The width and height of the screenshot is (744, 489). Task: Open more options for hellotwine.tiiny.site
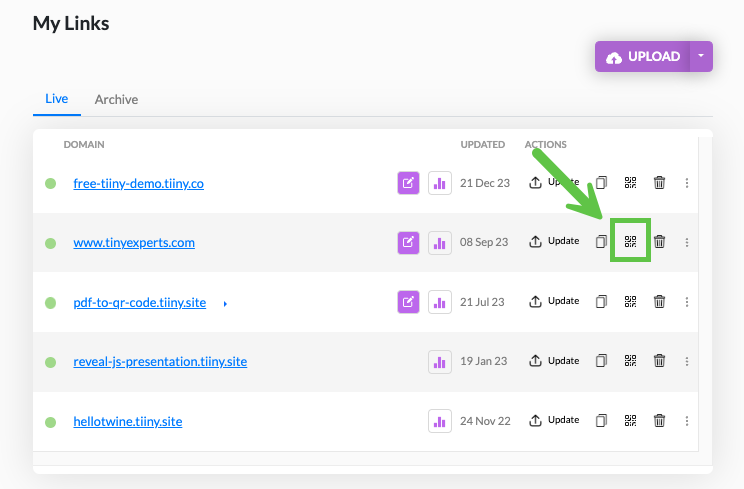687,421
